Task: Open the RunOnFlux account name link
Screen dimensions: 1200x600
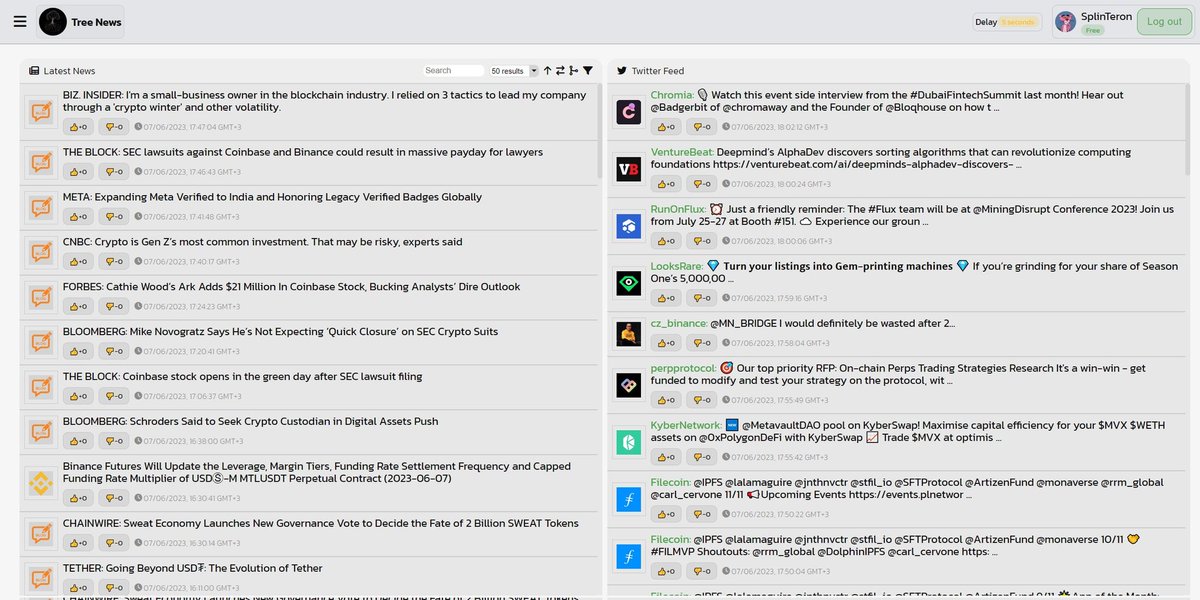Action: [679, 209]
